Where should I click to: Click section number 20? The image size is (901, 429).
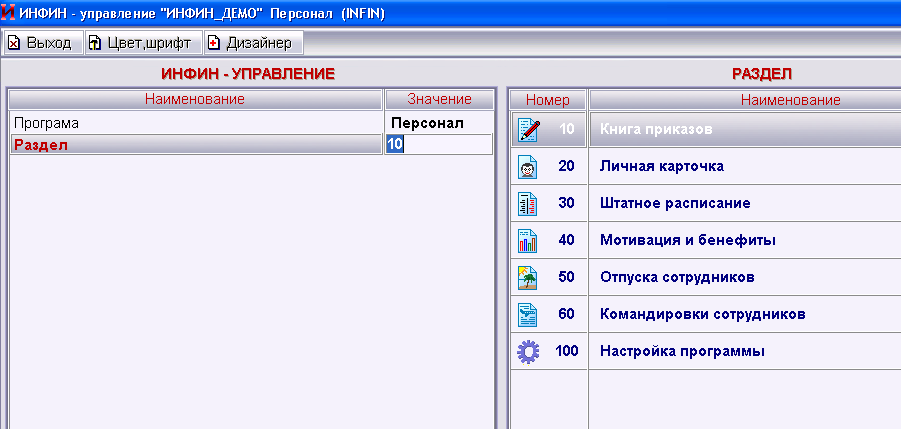(566, 166)
